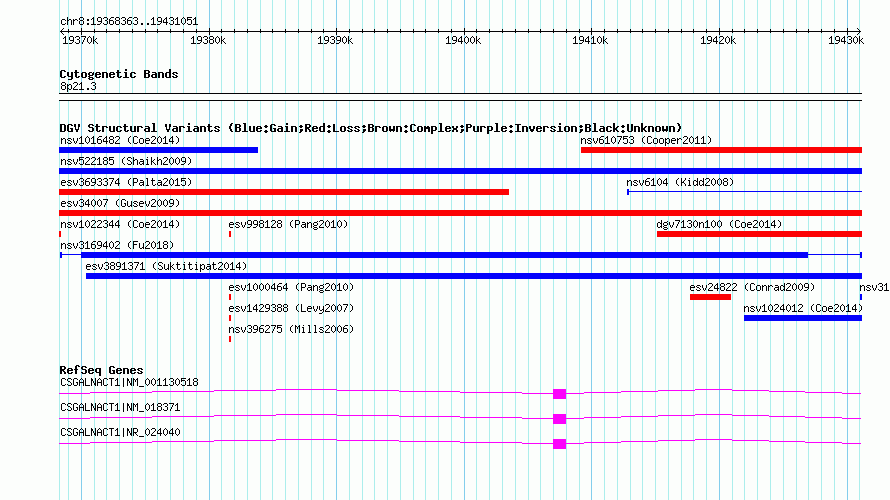The image size is (890, 500).
Task: Click the DGV Structural Variants track title
Action: point(370,128)
